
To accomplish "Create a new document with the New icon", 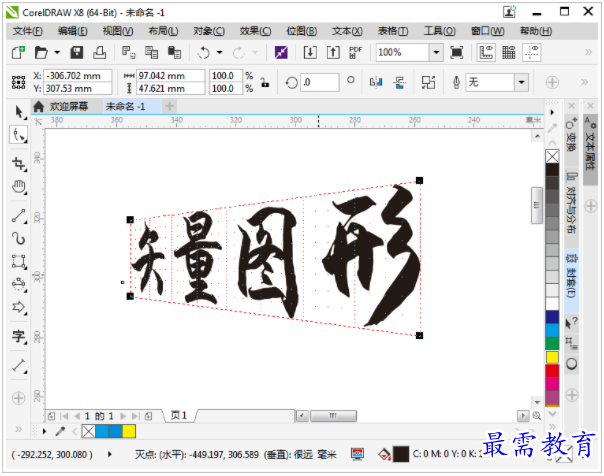I will pos(18,52).
